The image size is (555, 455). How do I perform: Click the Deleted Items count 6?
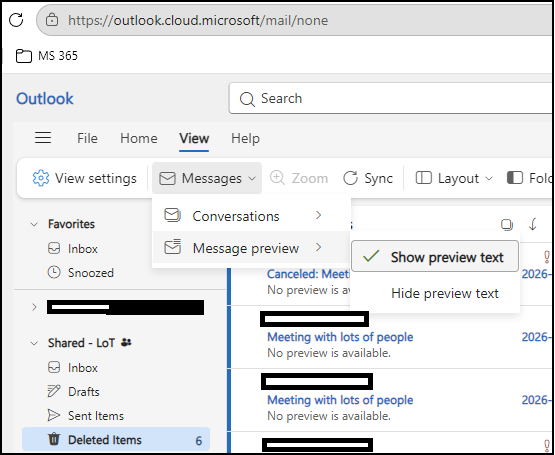[x=199, y=441]
